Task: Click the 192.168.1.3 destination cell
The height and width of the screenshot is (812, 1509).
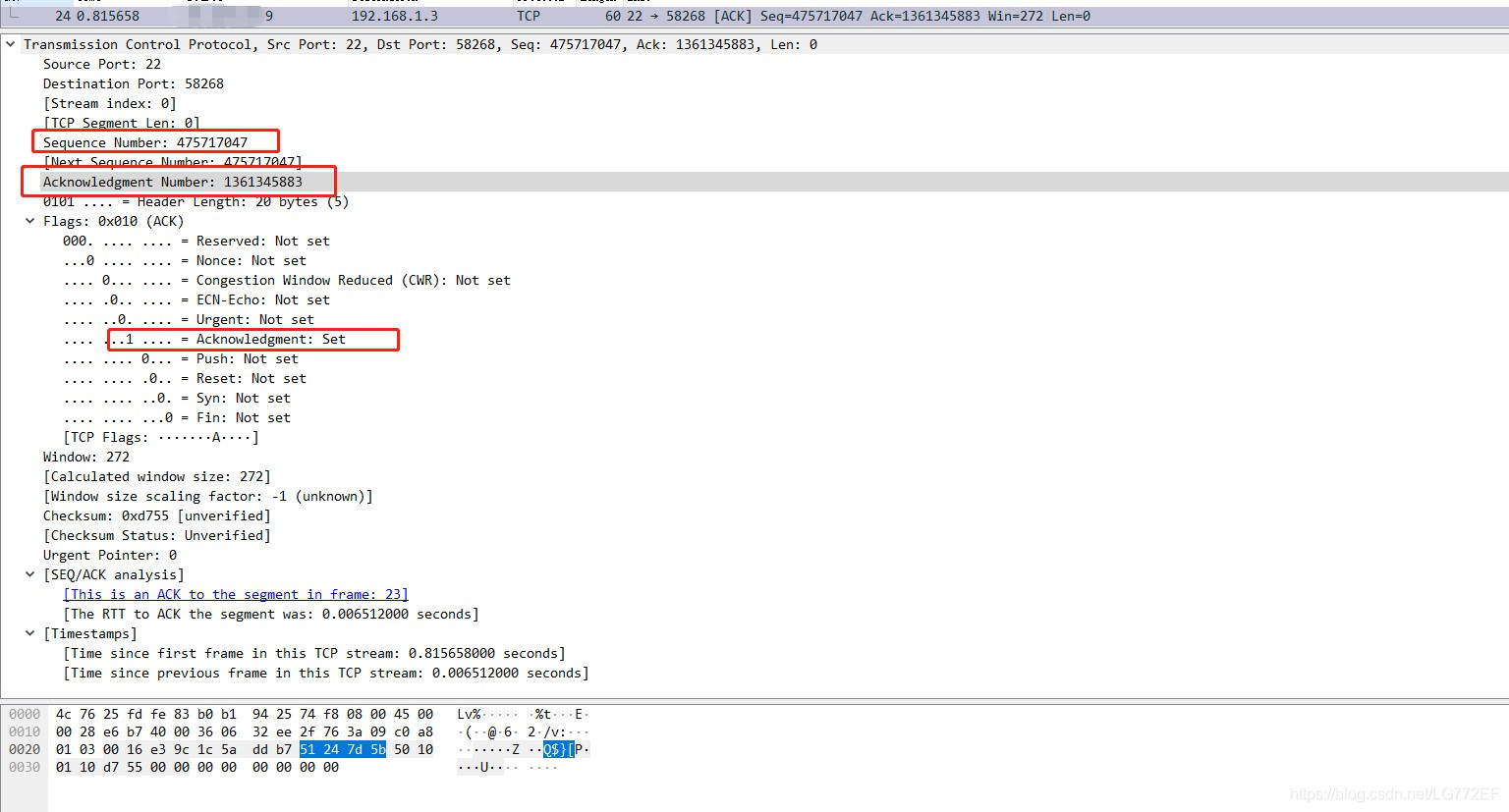Action: (x=395, y=16)
